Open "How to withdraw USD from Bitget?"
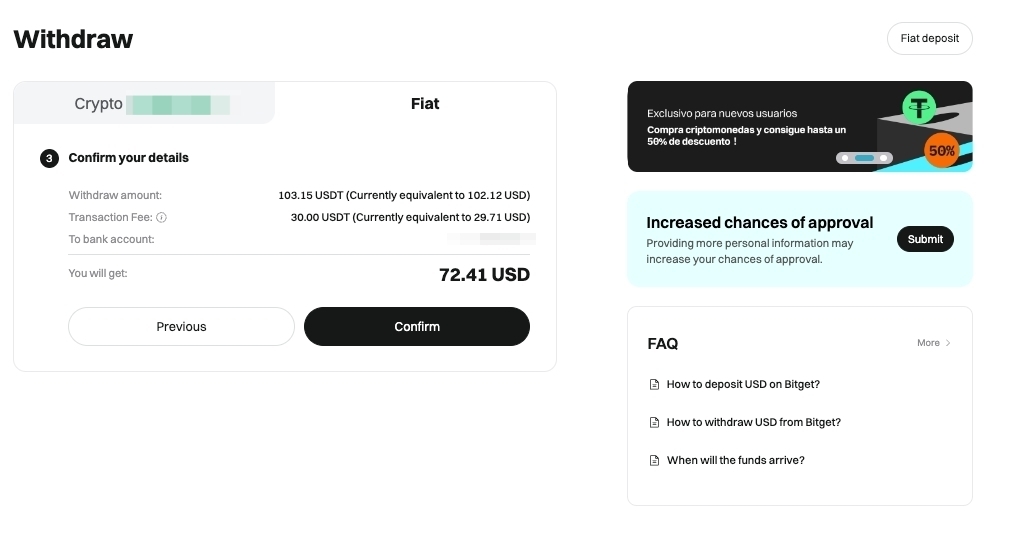The image size is (1010, 552). click(x=753, y=423)
